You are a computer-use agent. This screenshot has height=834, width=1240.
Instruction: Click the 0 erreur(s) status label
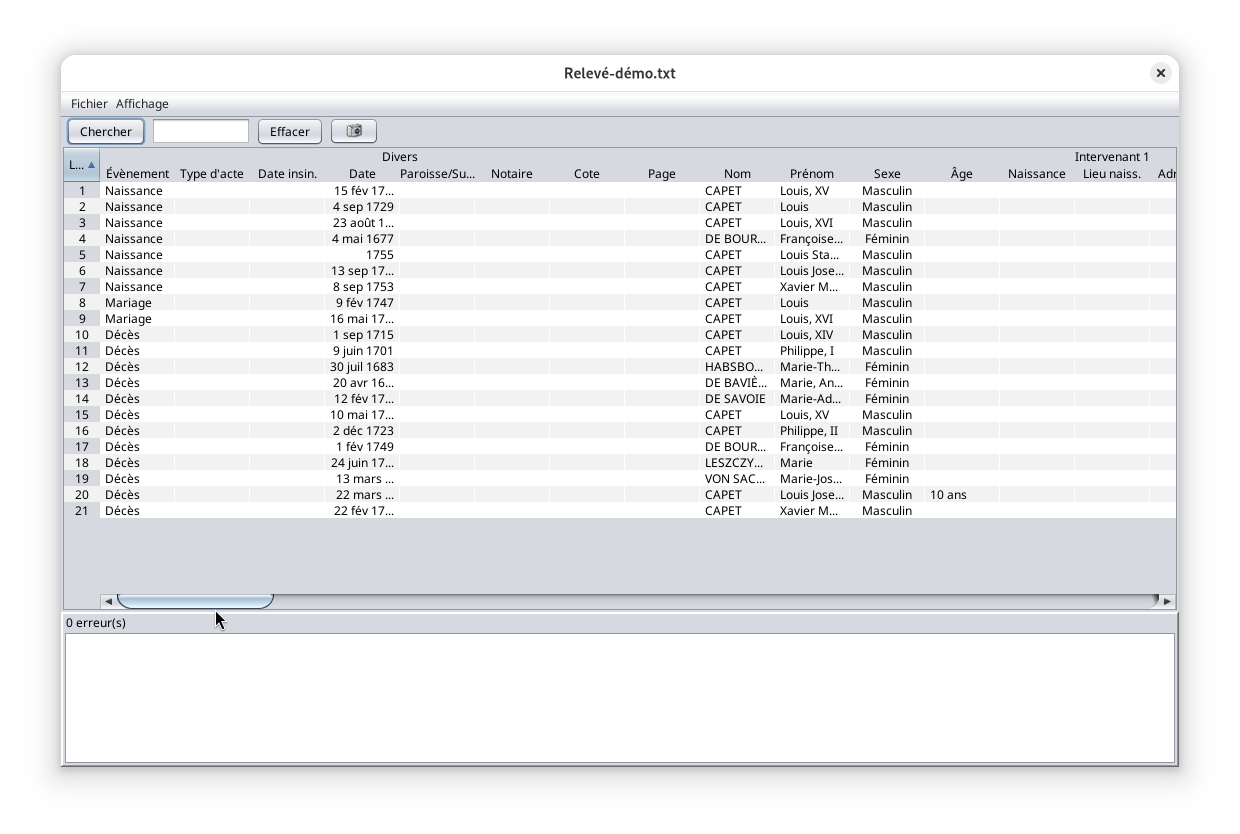[x=96, y=623]
